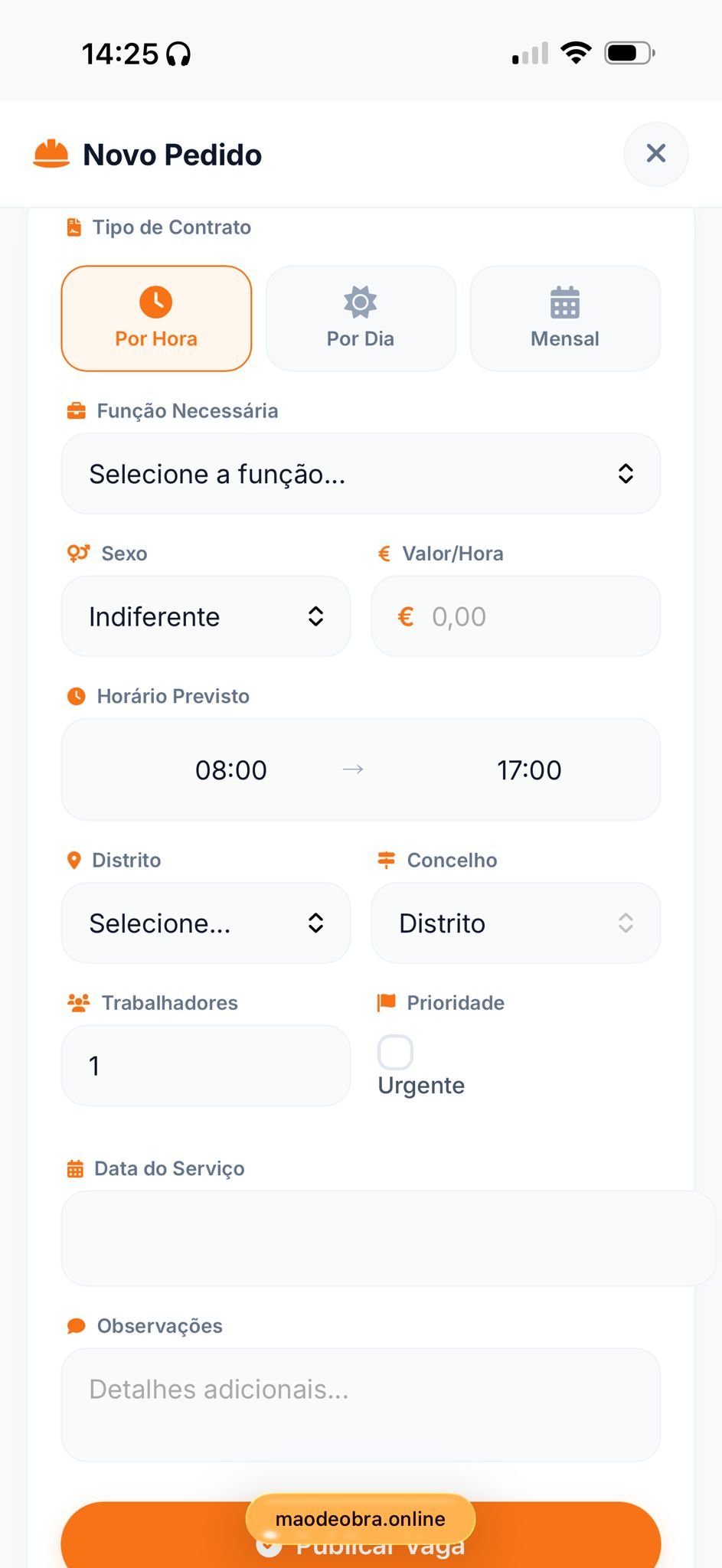Open the Distrito Selecione dropdown
This screenshot has width=722, height=1568.
[x=206, y=923]
